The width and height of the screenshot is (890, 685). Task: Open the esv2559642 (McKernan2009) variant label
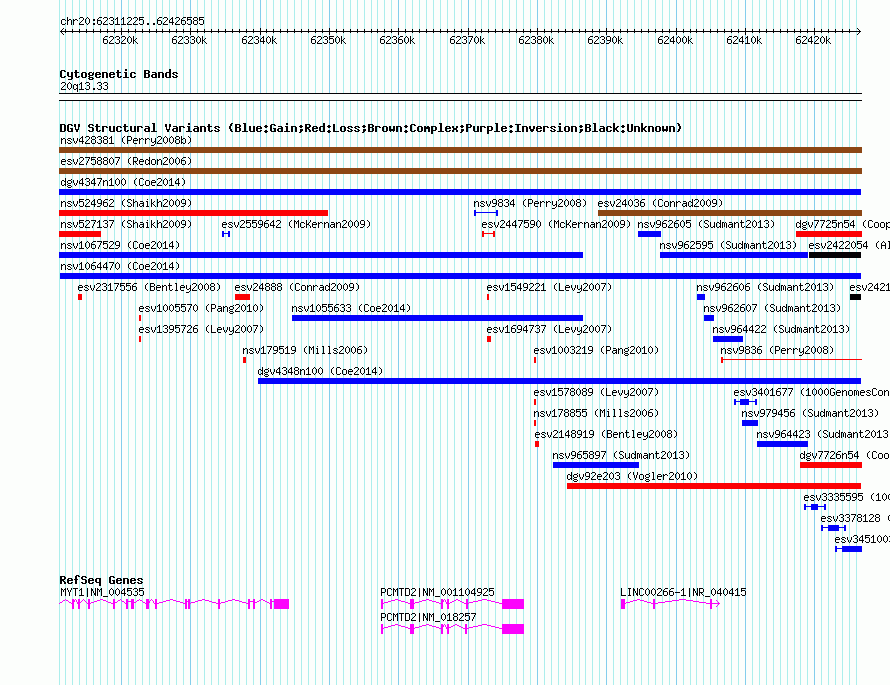pos(296,224)
